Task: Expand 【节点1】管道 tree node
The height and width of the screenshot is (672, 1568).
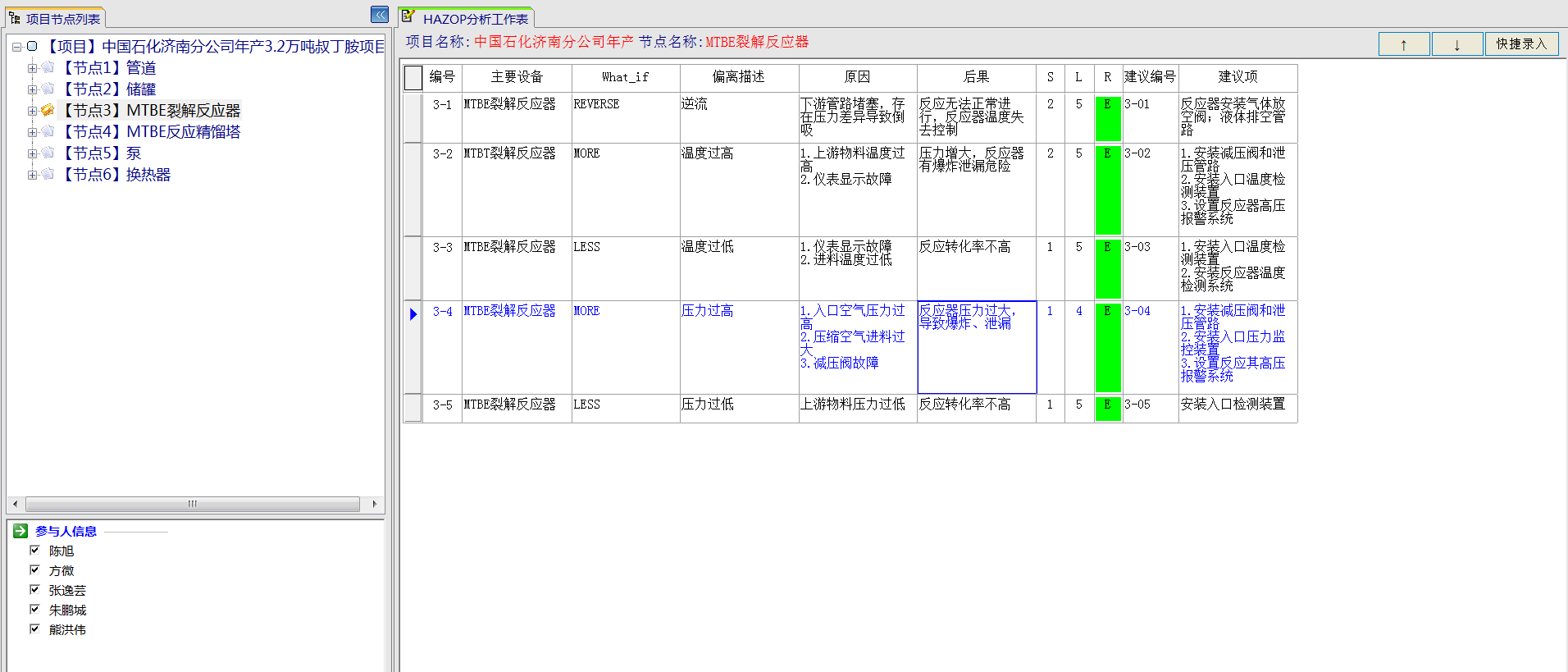Action: click(x=32, y=68)
